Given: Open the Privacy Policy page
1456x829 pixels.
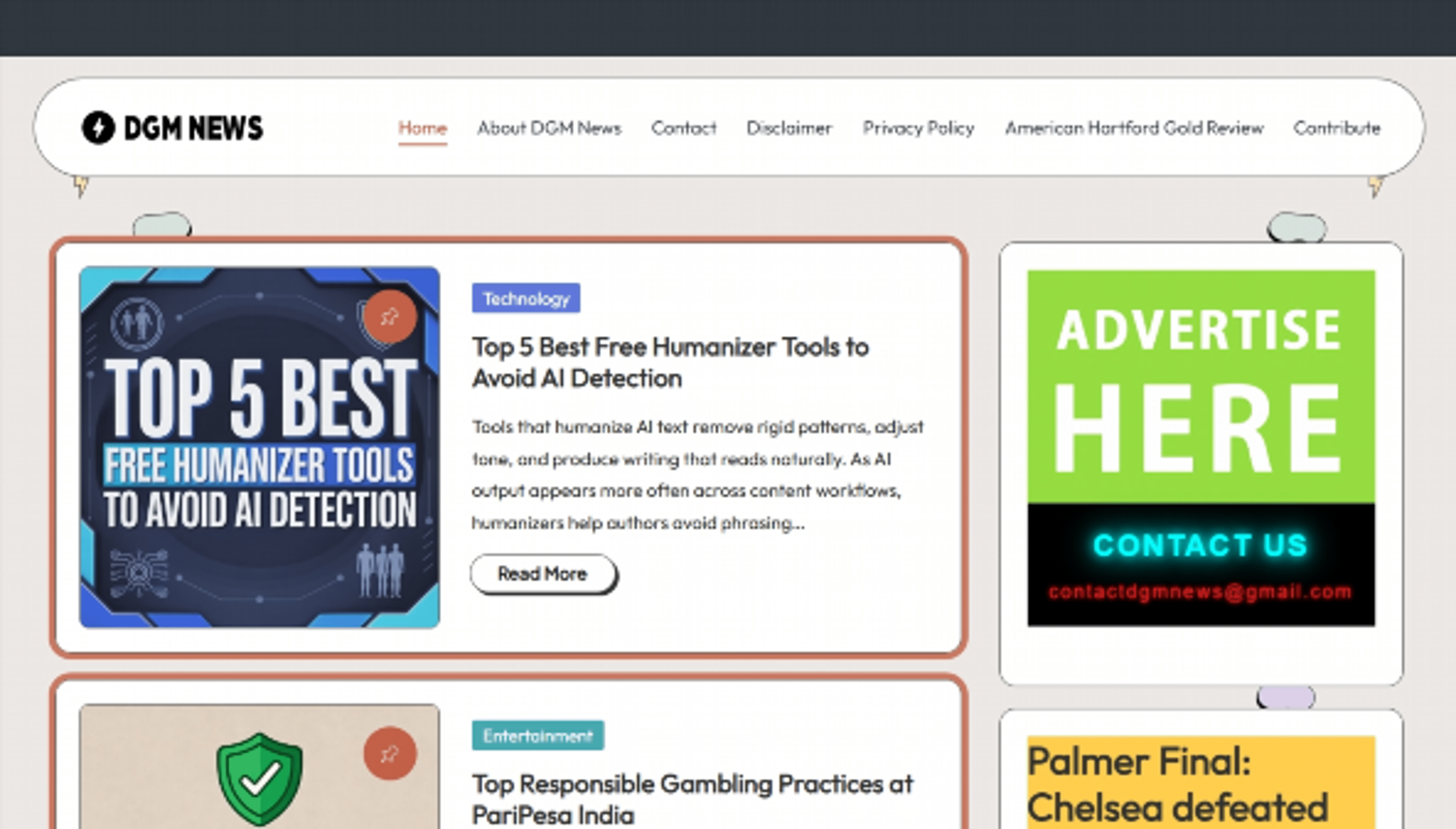Looking at the screenshot, I should click(x=918, y=128).
